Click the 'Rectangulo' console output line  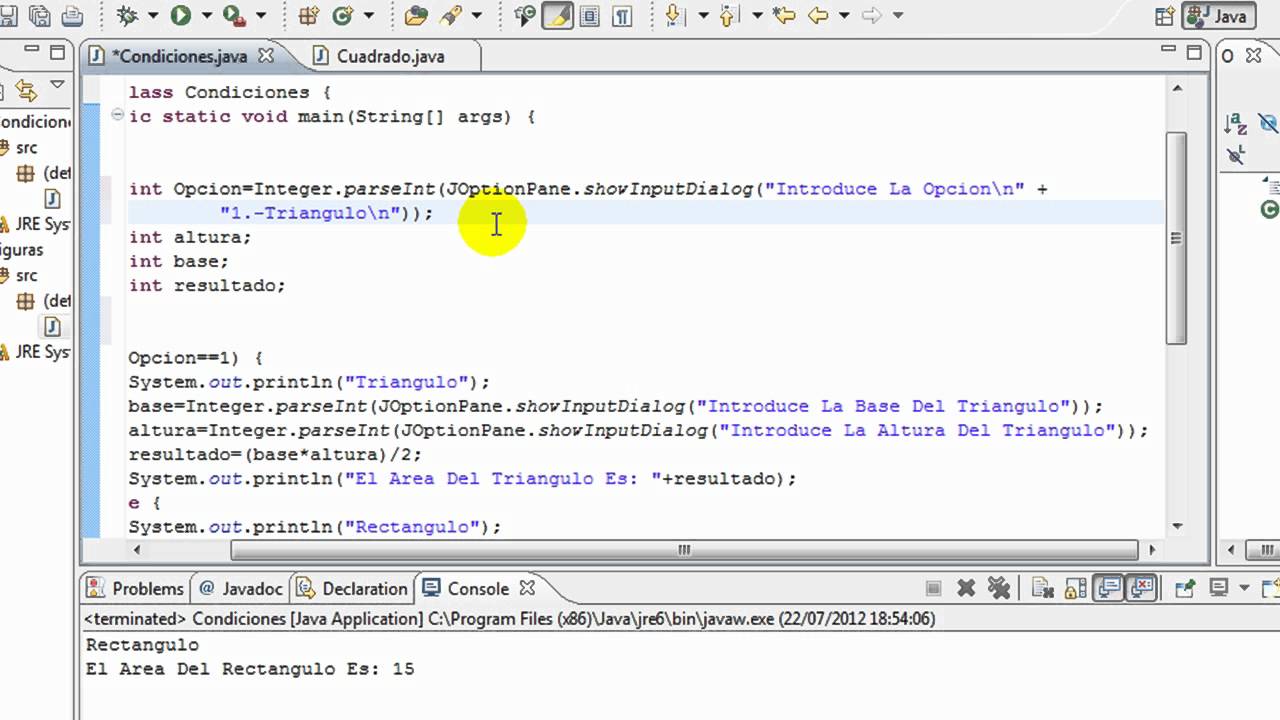point(142,645)
